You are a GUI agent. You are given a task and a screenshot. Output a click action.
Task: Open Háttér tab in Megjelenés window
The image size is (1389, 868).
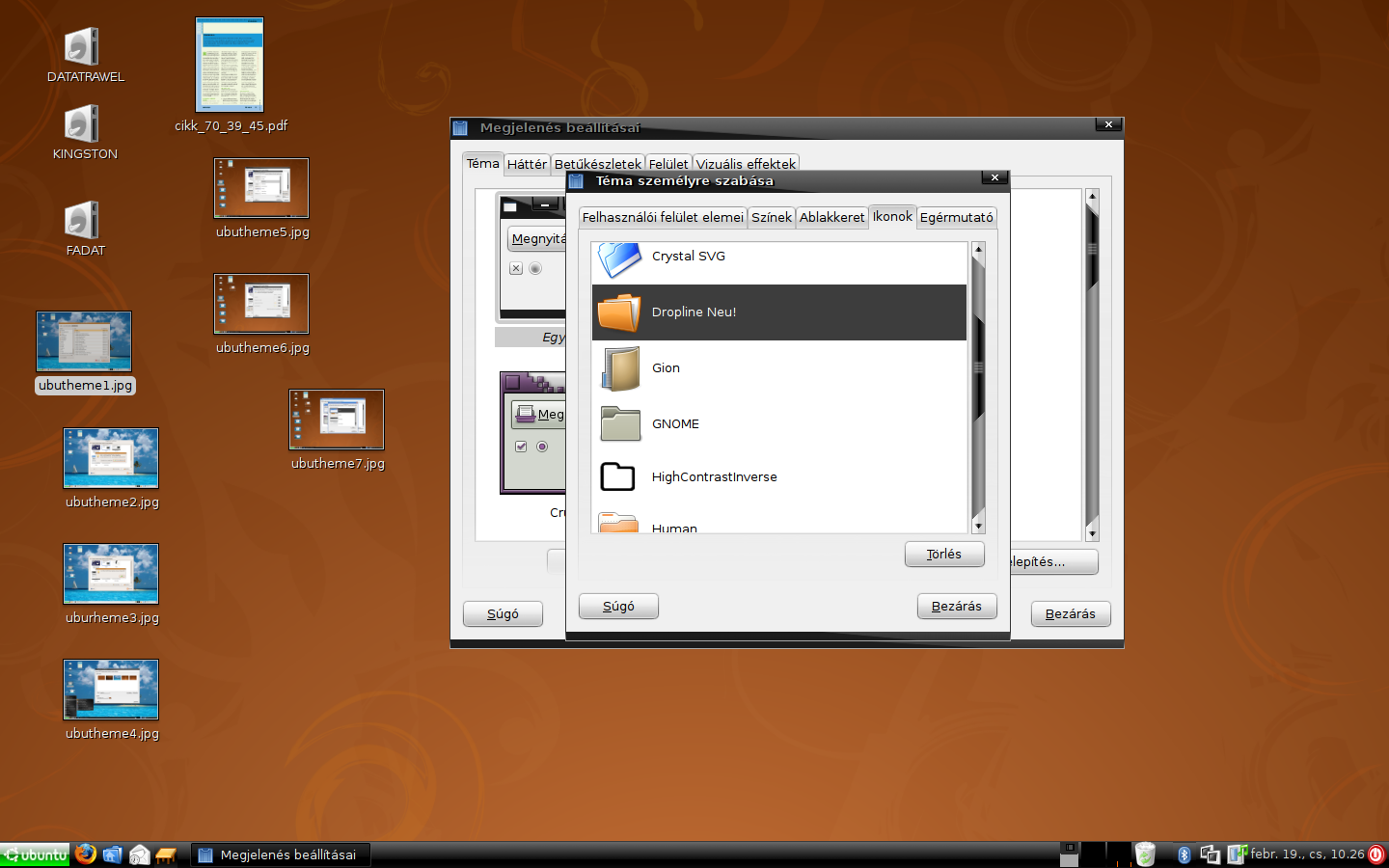click(527, 164)
